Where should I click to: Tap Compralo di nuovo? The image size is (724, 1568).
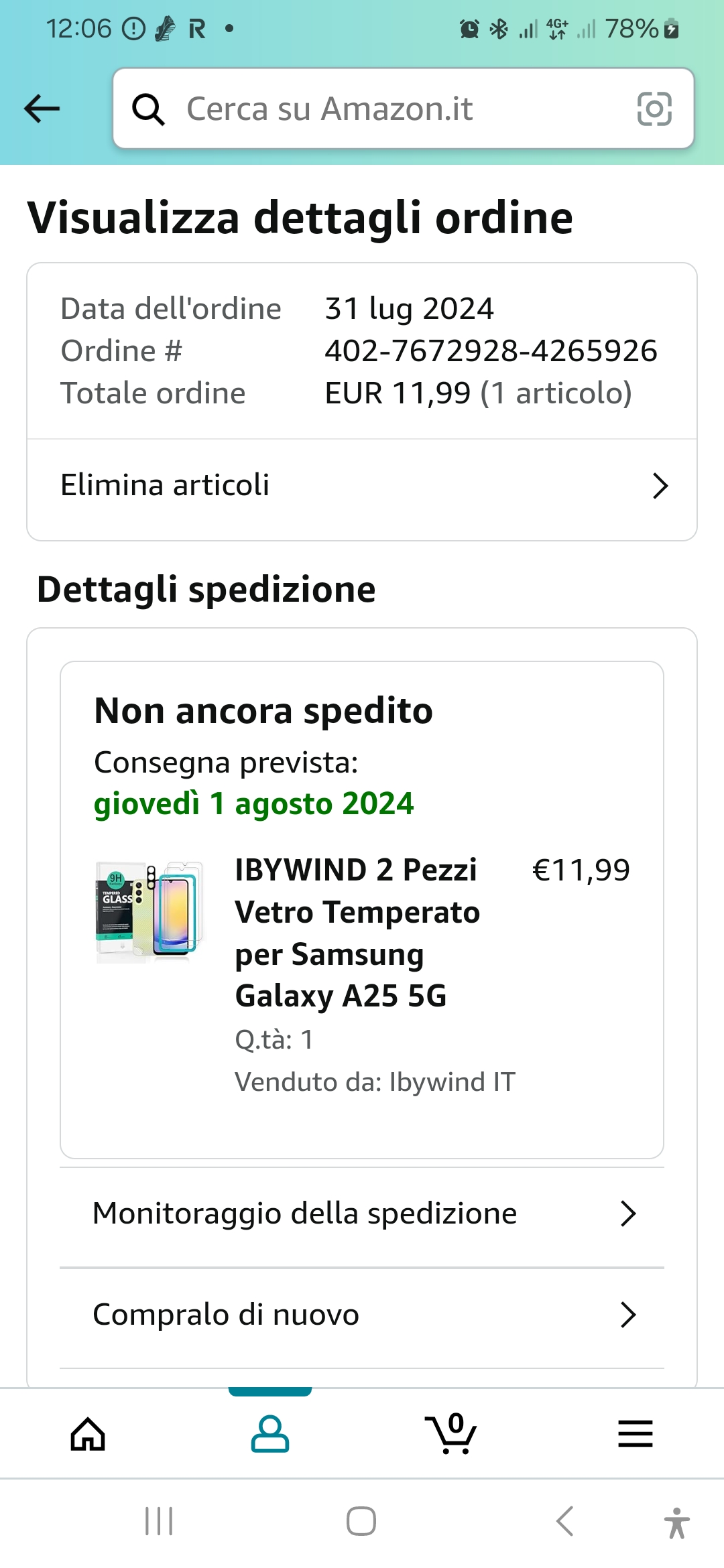226,1315
